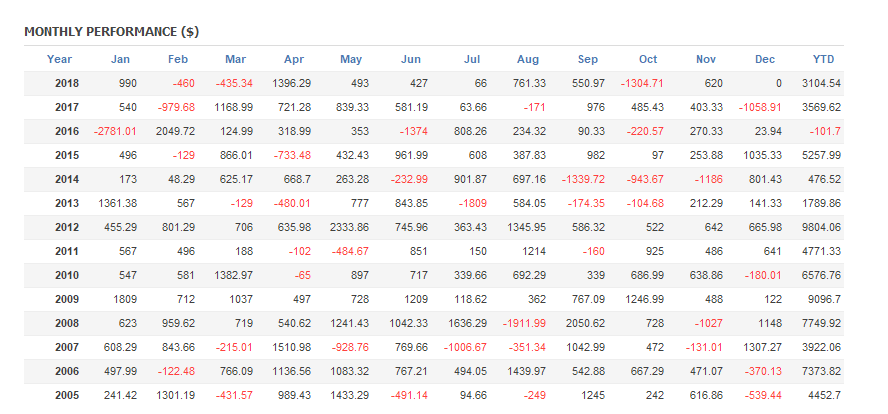Click the Jun column header
Image resolution: width=888 pixels, height=414 pixels.
point(410,59)
